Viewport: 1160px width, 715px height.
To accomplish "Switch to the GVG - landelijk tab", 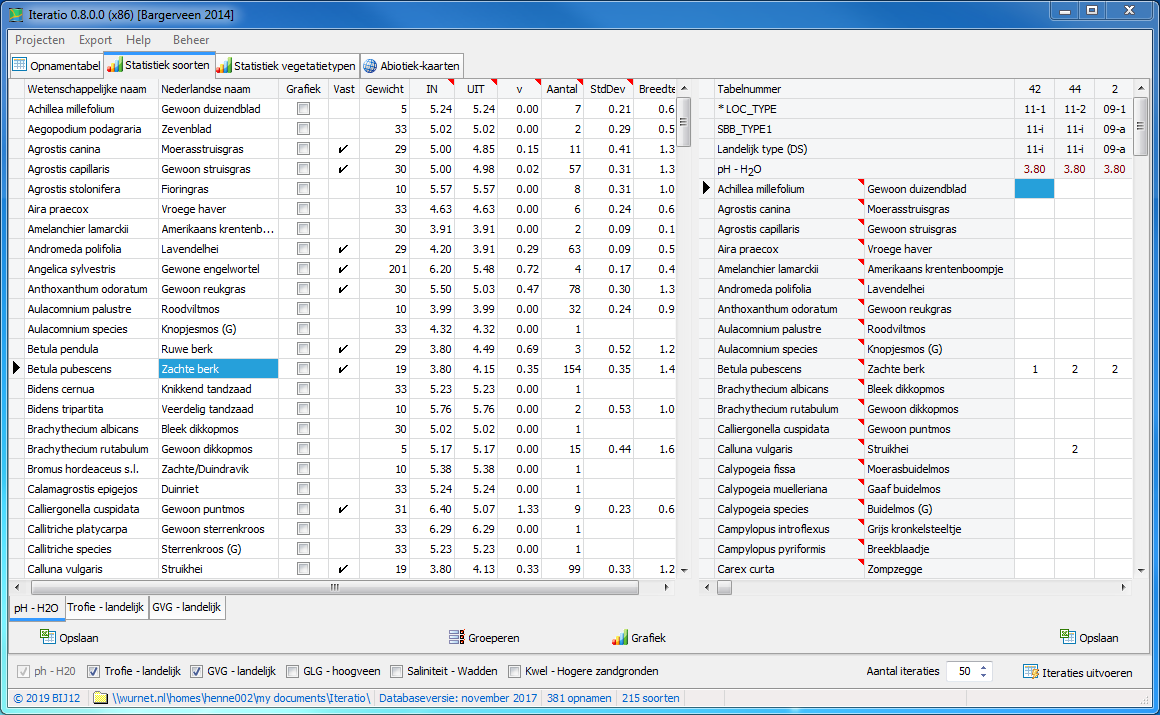I will point(188,607).
